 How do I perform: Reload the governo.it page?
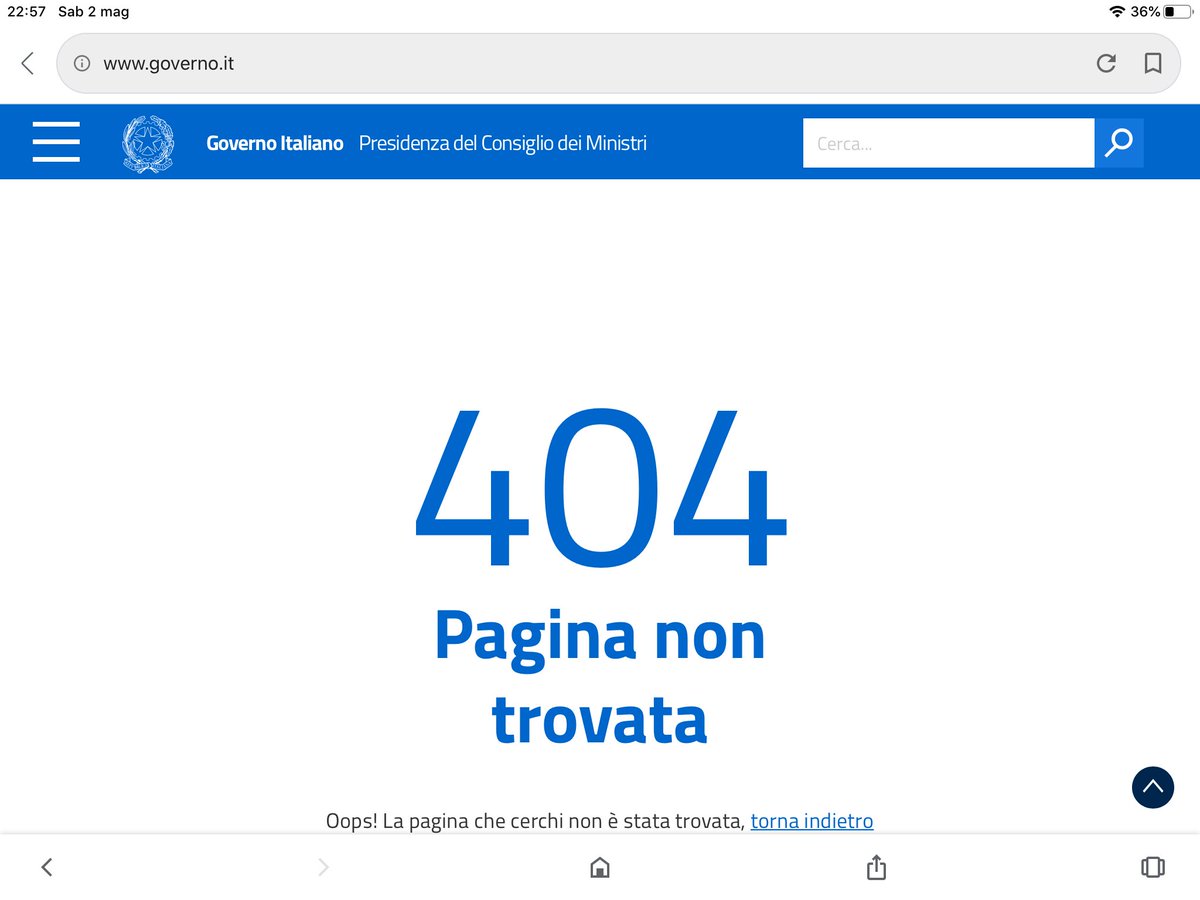(1106, 63)
